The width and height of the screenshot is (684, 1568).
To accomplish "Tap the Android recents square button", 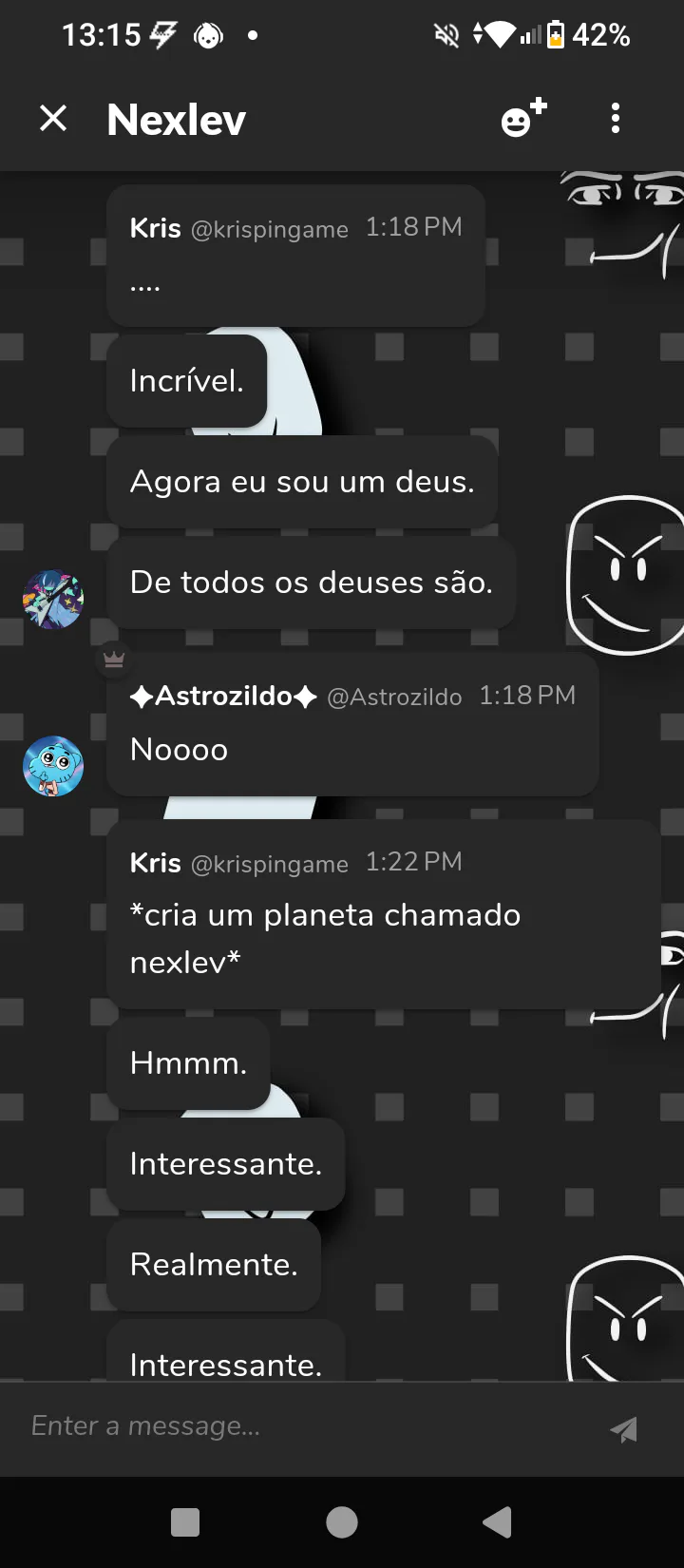I will click(x=185, y=1522).
